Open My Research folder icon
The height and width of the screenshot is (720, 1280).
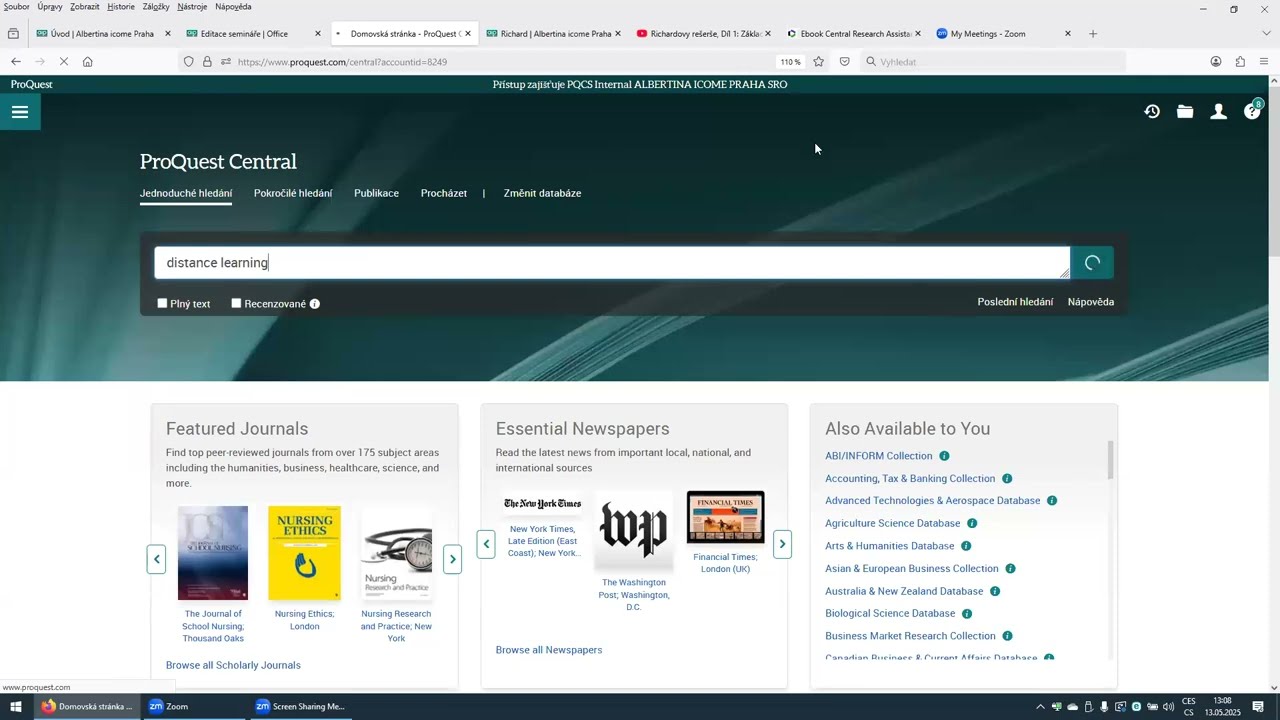(x=1185, y=112)
